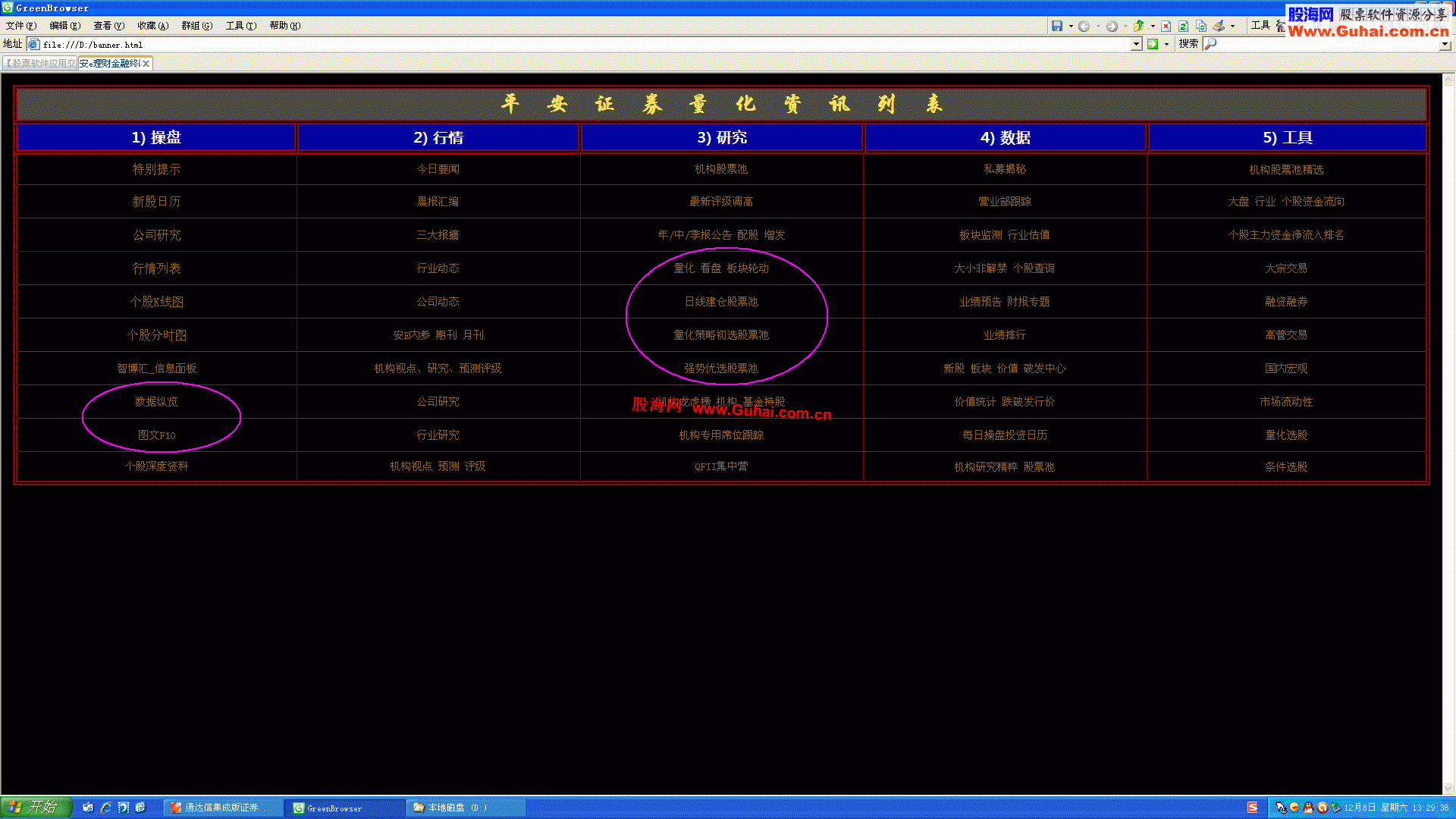Viewport: 1456px width, 819px height.
Task: Click the Save toolbar icon
Action: [1057, 26]
